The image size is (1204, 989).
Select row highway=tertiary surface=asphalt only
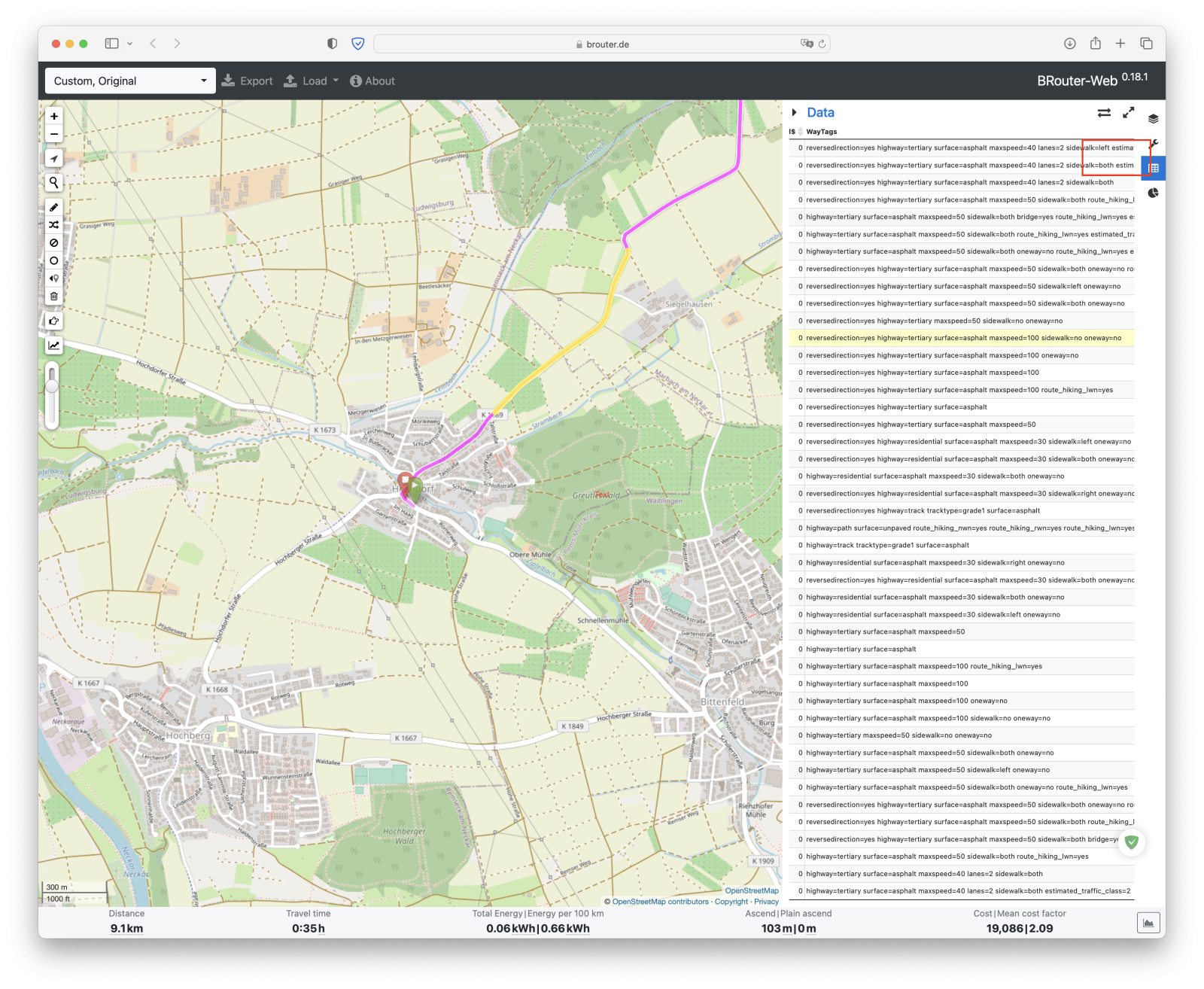coord(961,649)
